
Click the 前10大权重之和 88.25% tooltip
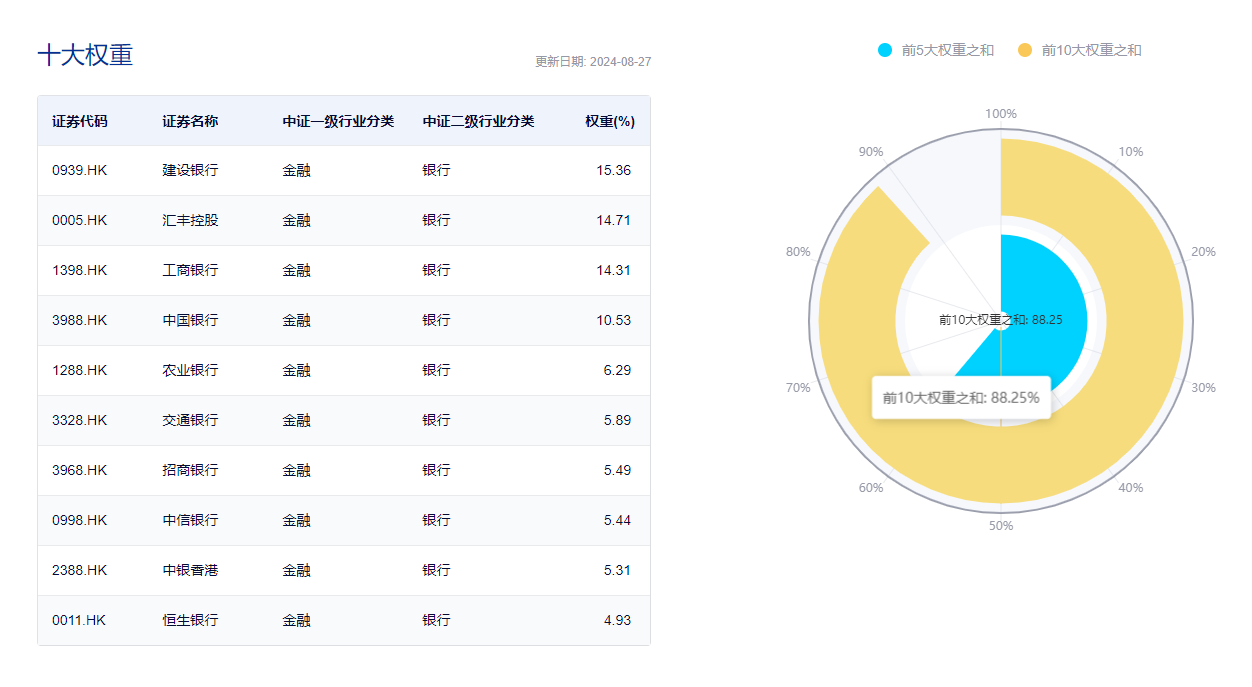click(x=961, y=397)
